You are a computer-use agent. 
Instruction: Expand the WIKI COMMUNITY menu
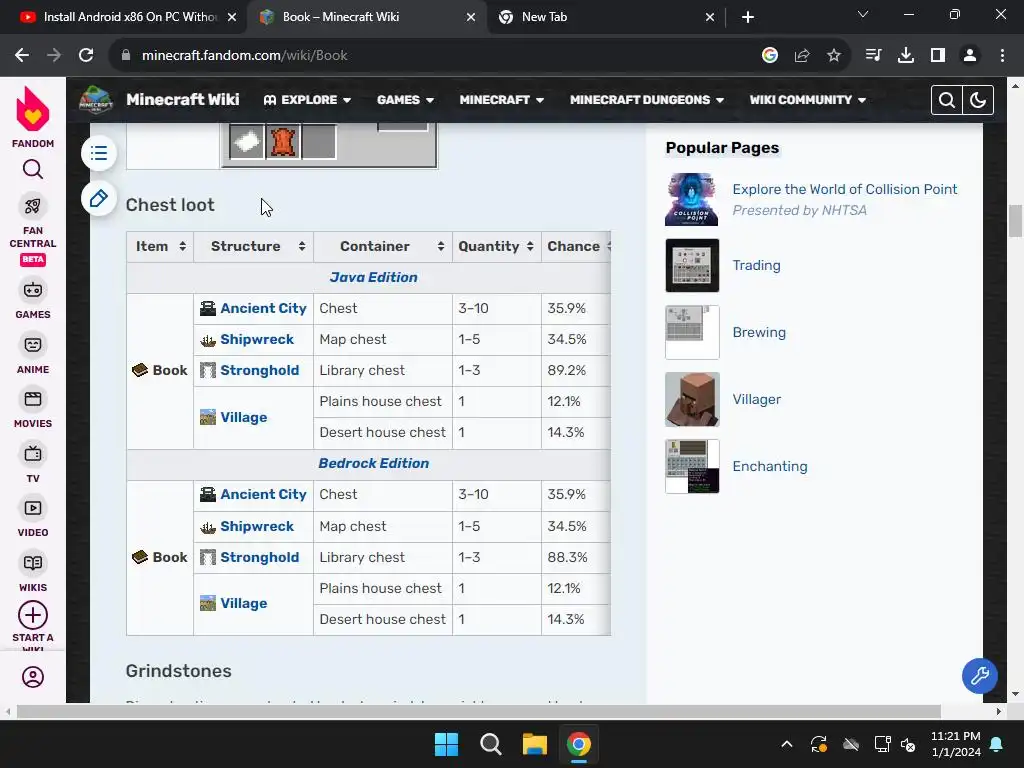pos(807,100)
